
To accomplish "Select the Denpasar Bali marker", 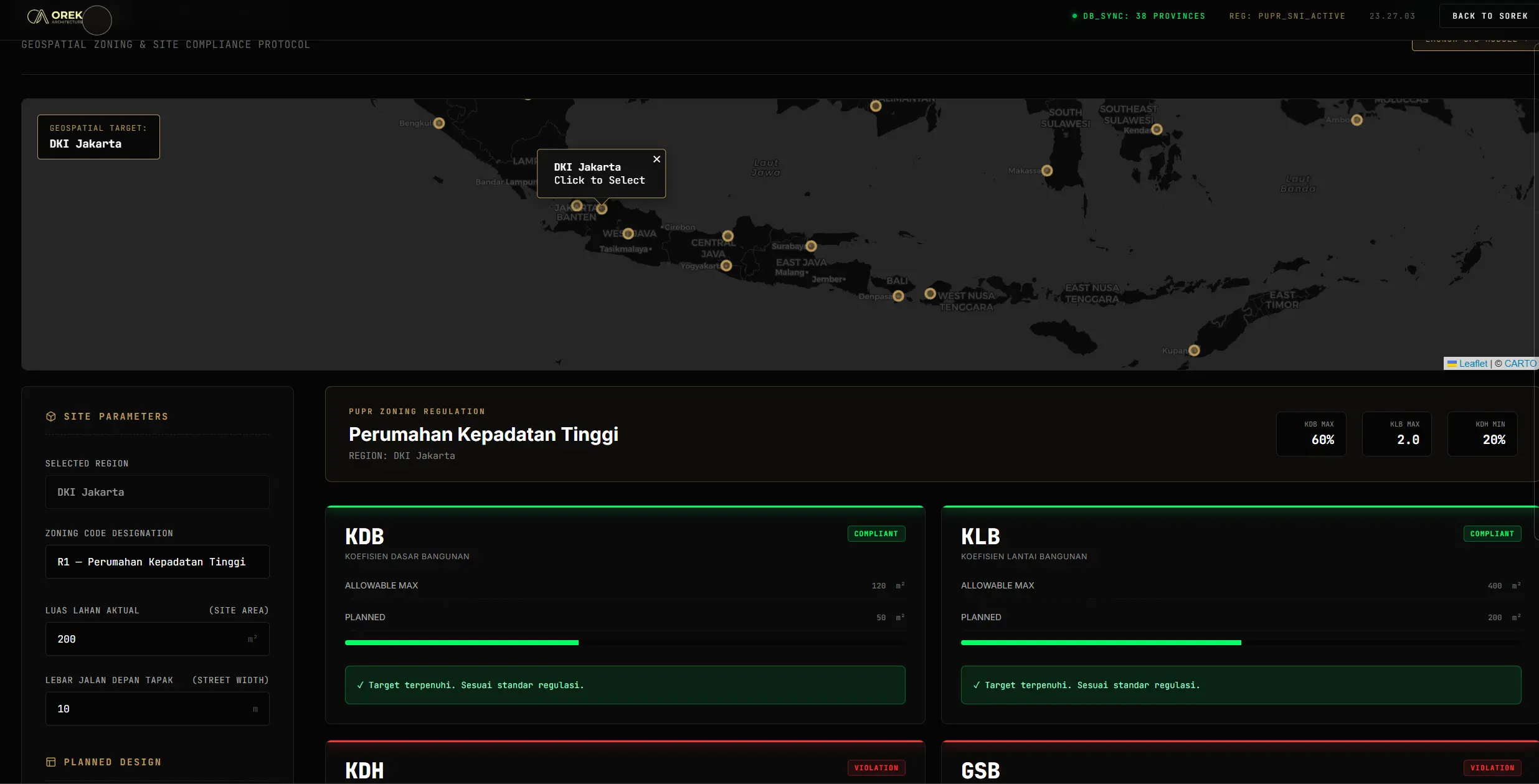I will [898, 296].
